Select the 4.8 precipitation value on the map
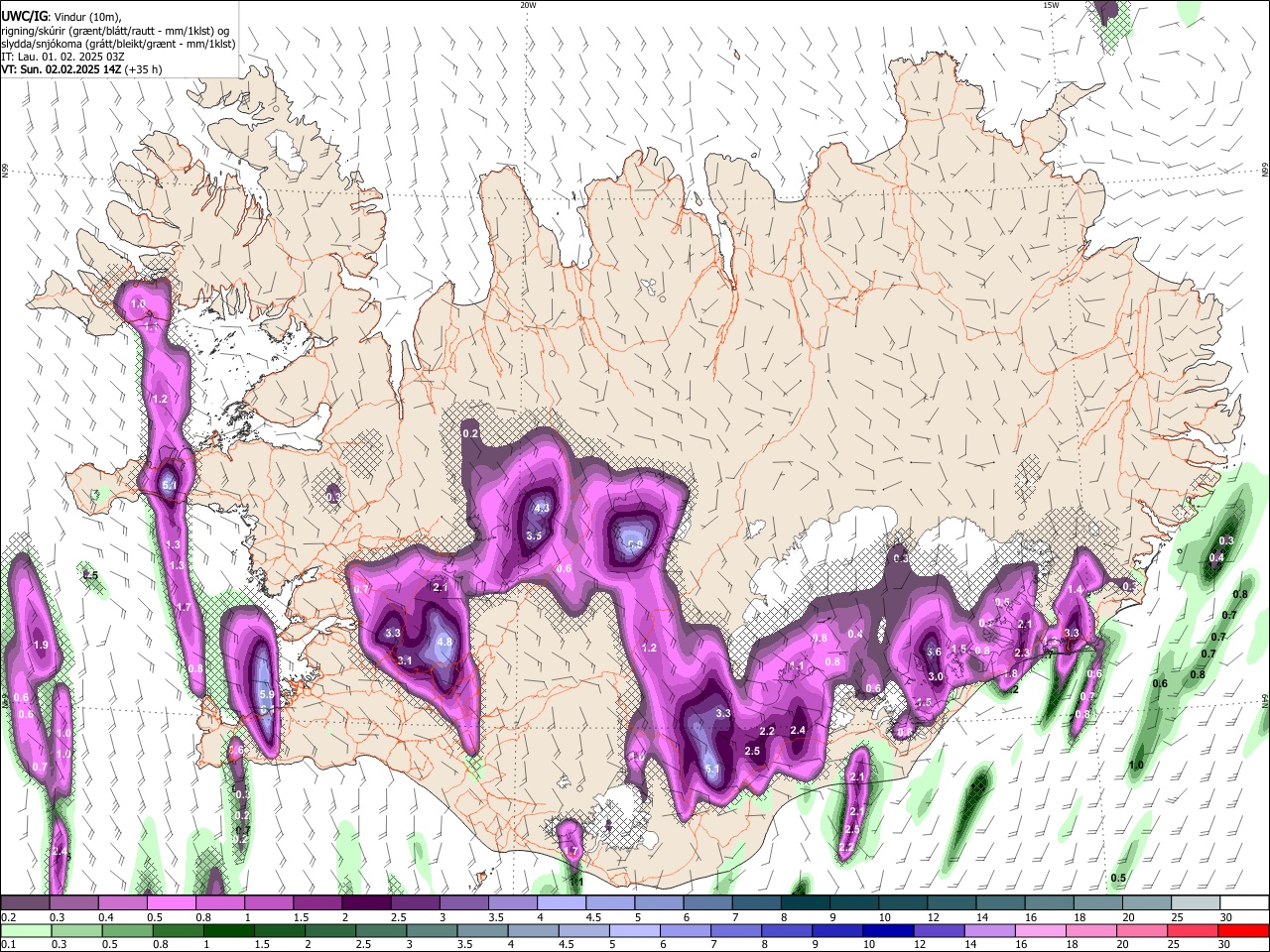 point(444,642)
